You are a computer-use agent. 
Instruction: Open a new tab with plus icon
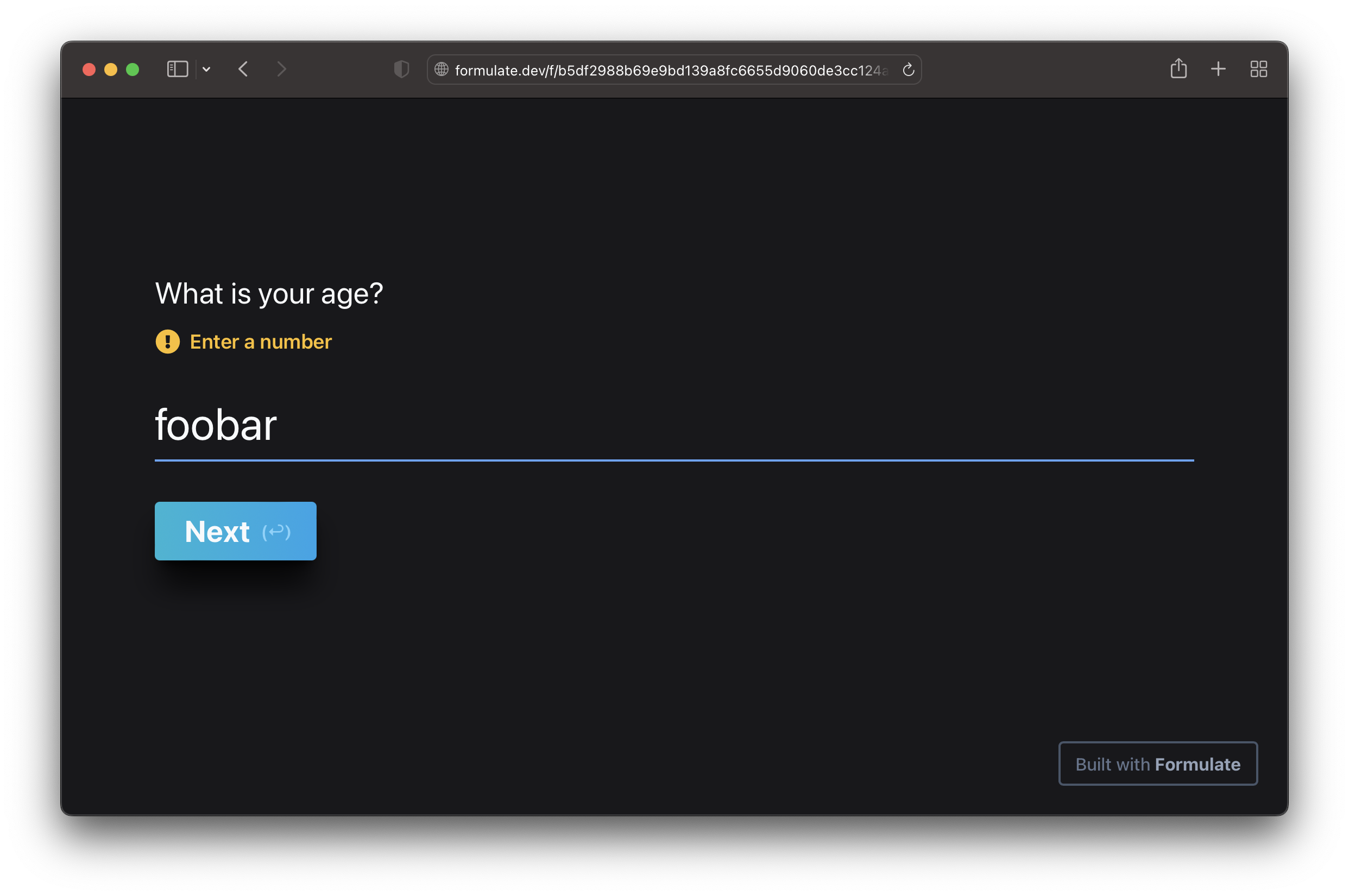point(1218,69)
